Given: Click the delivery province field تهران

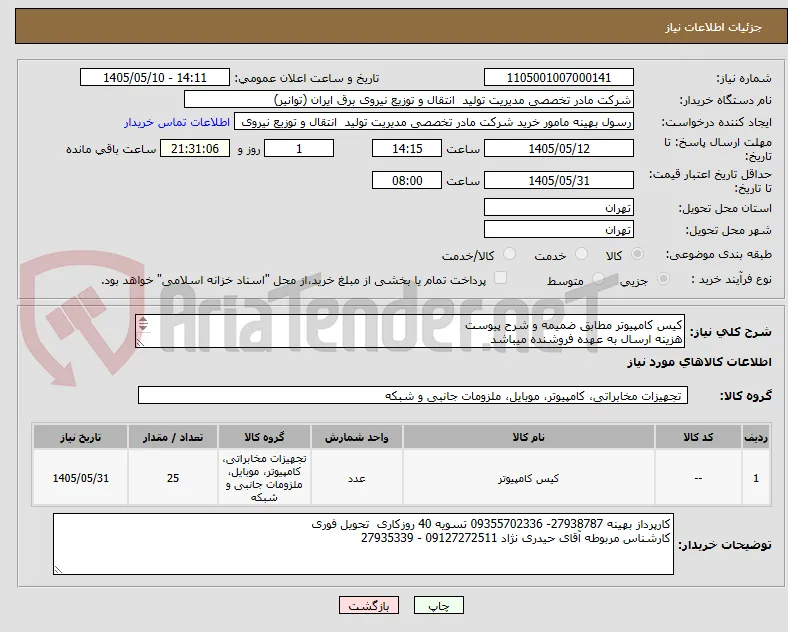Looking at the screenshot, I should pos(558,207).
